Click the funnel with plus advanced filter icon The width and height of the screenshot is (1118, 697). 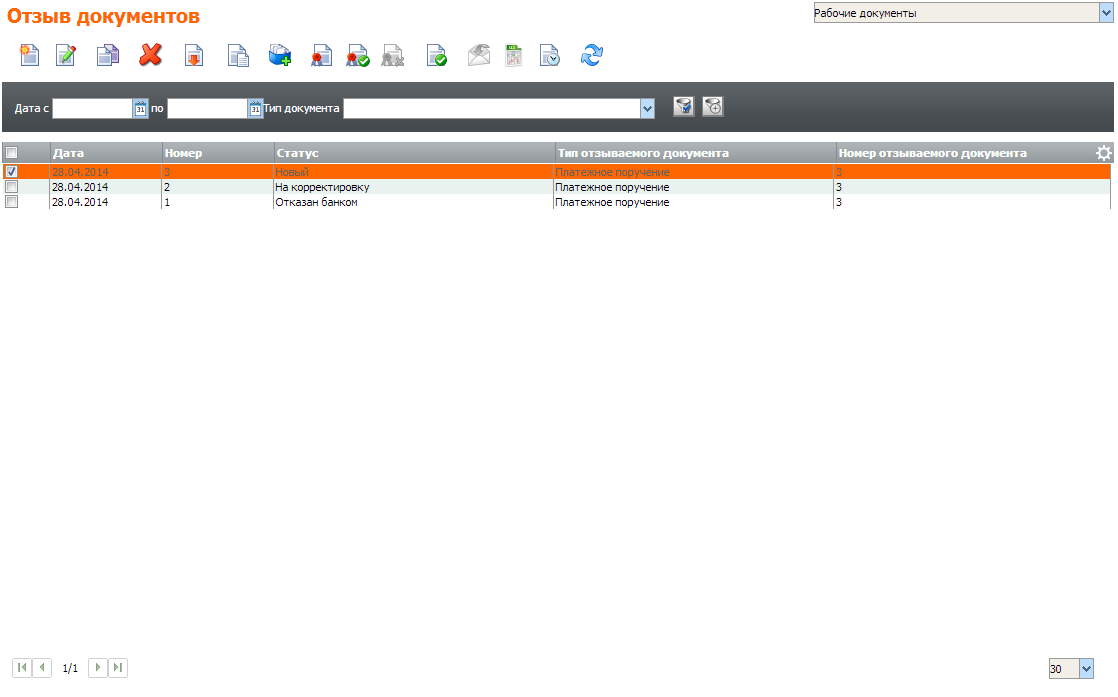tap(713, 107)
